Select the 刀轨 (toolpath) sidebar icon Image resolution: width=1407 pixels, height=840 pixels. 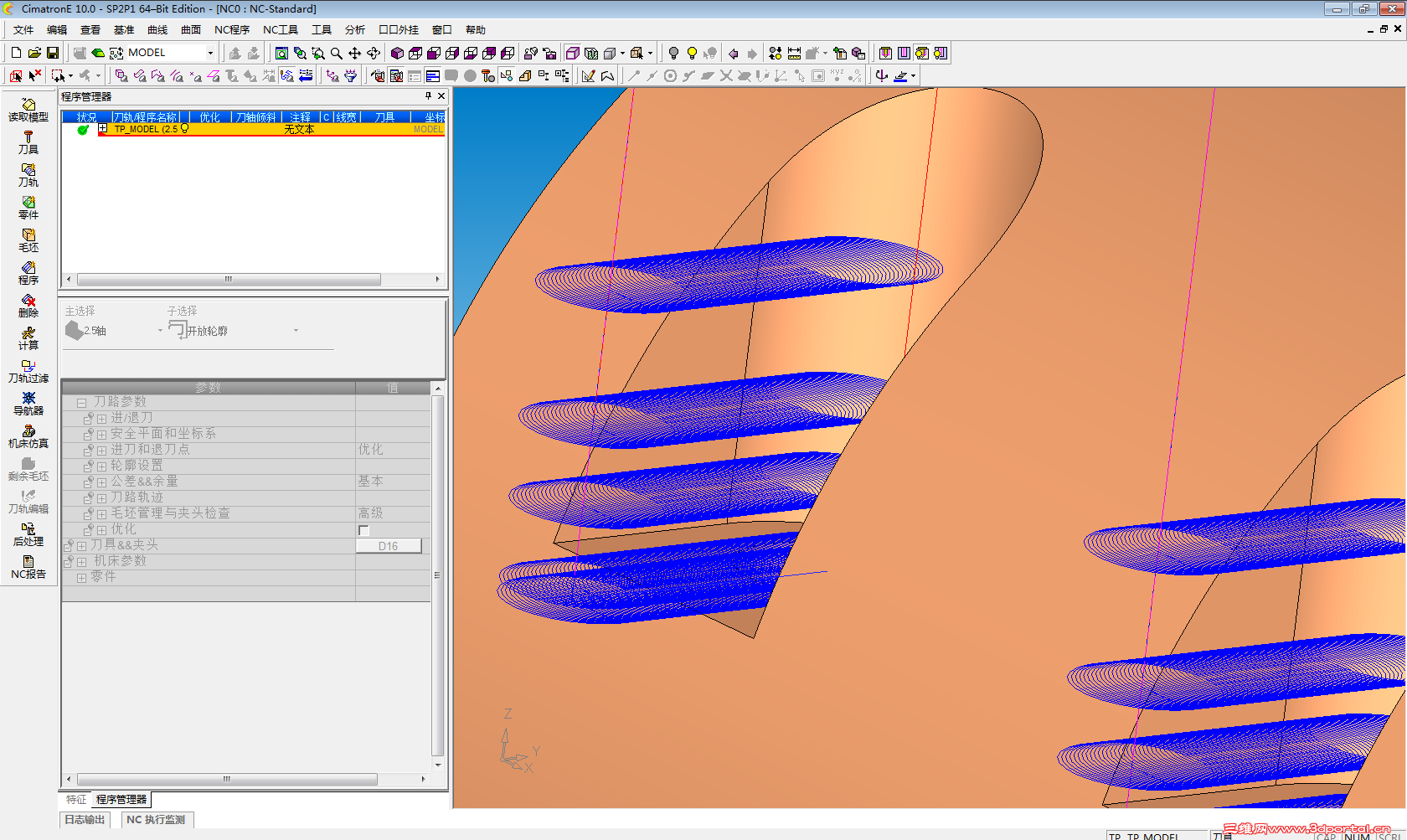pyautogui.click(x=28, y=175)
